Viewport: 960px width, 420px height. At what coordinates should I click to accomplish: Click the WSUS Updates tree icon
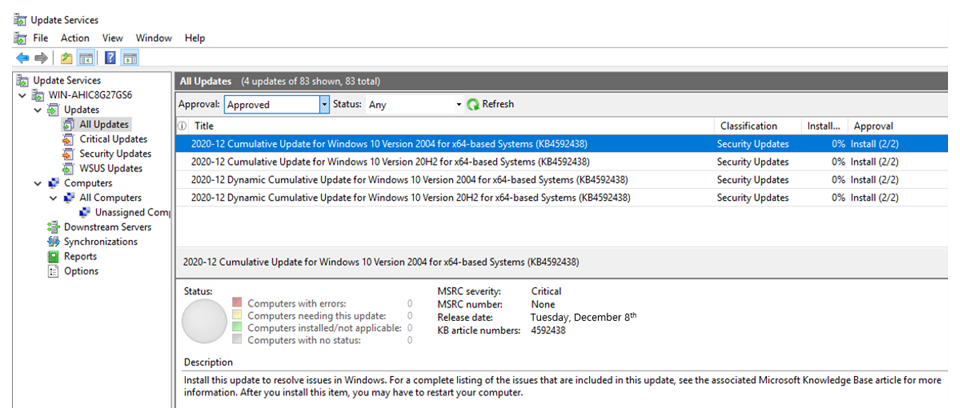[69, 168]
